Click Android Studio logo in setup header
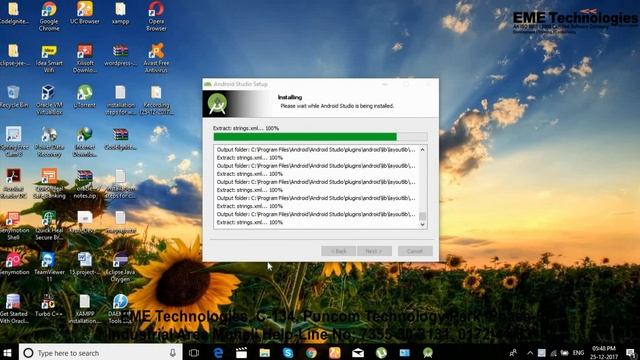The width and height of the screenshot is (640, 360). [x=217, y=104]
